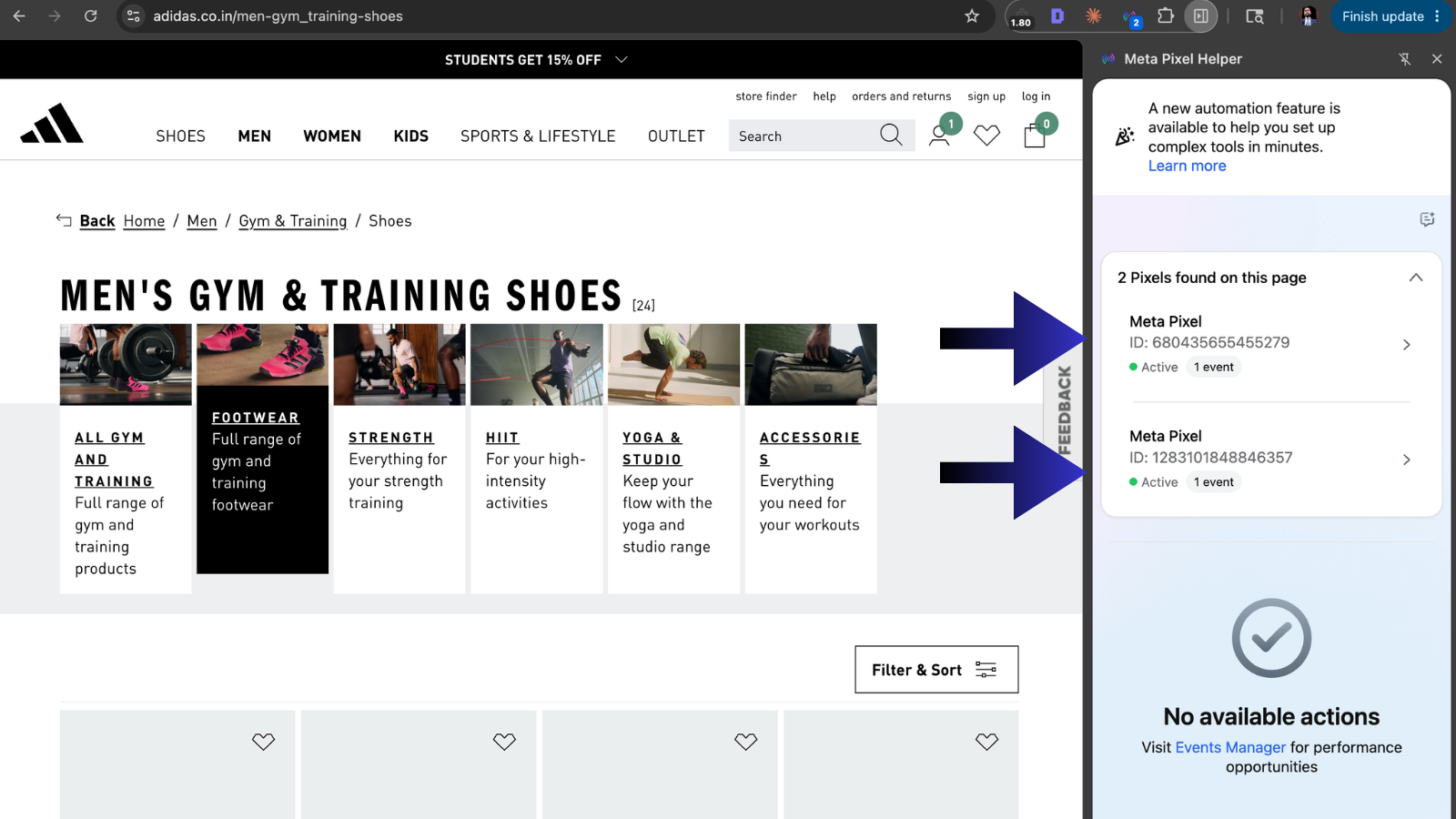1456x819 pixels.
Task: Bookmark this page with the star icon
Action: (972, 16)
